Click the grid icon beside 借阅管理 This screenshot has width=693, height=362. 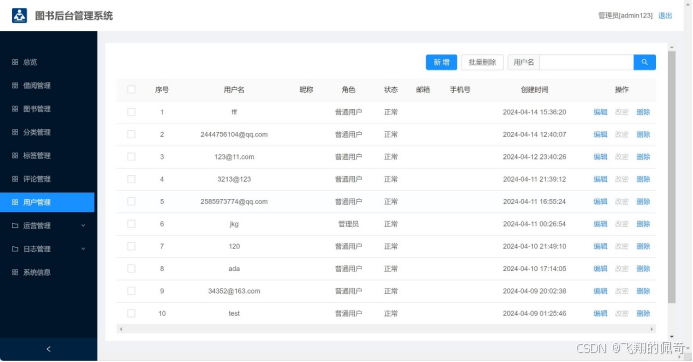point(15,85)
